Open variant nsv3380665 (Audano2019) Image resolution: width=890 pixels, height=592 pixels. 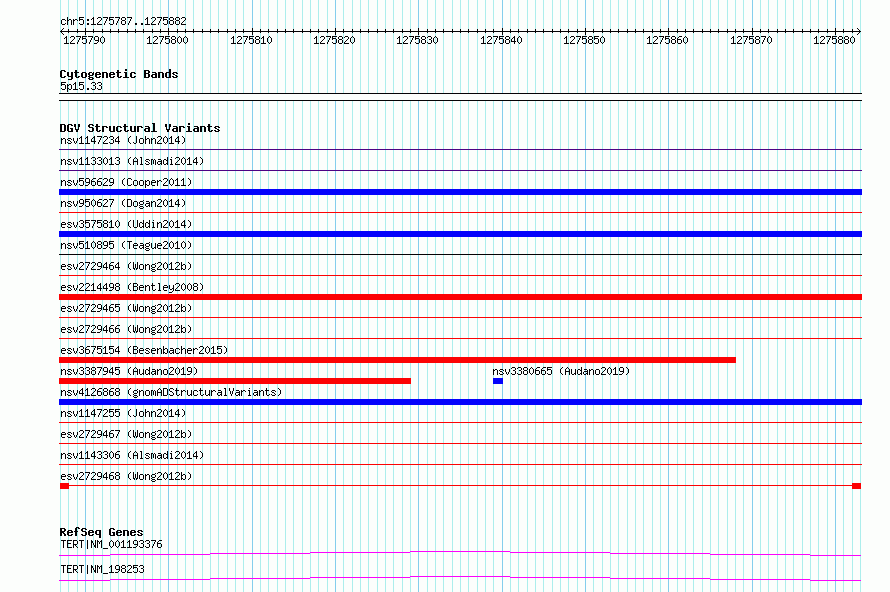[561, 371]
